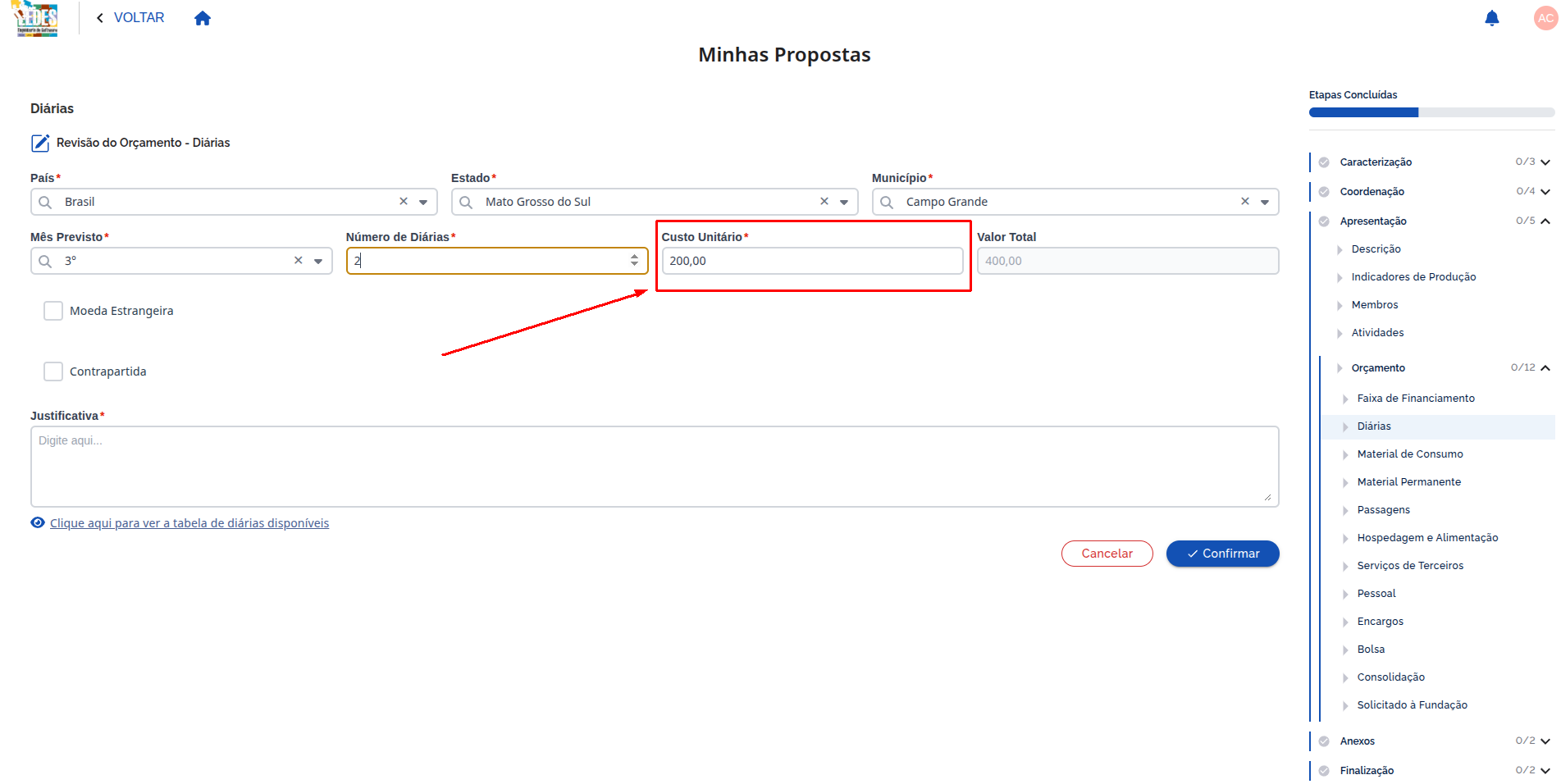The image size is (1561, 784).
Task: Clear the Mês Previsto selection
Action: coord(299,260)
